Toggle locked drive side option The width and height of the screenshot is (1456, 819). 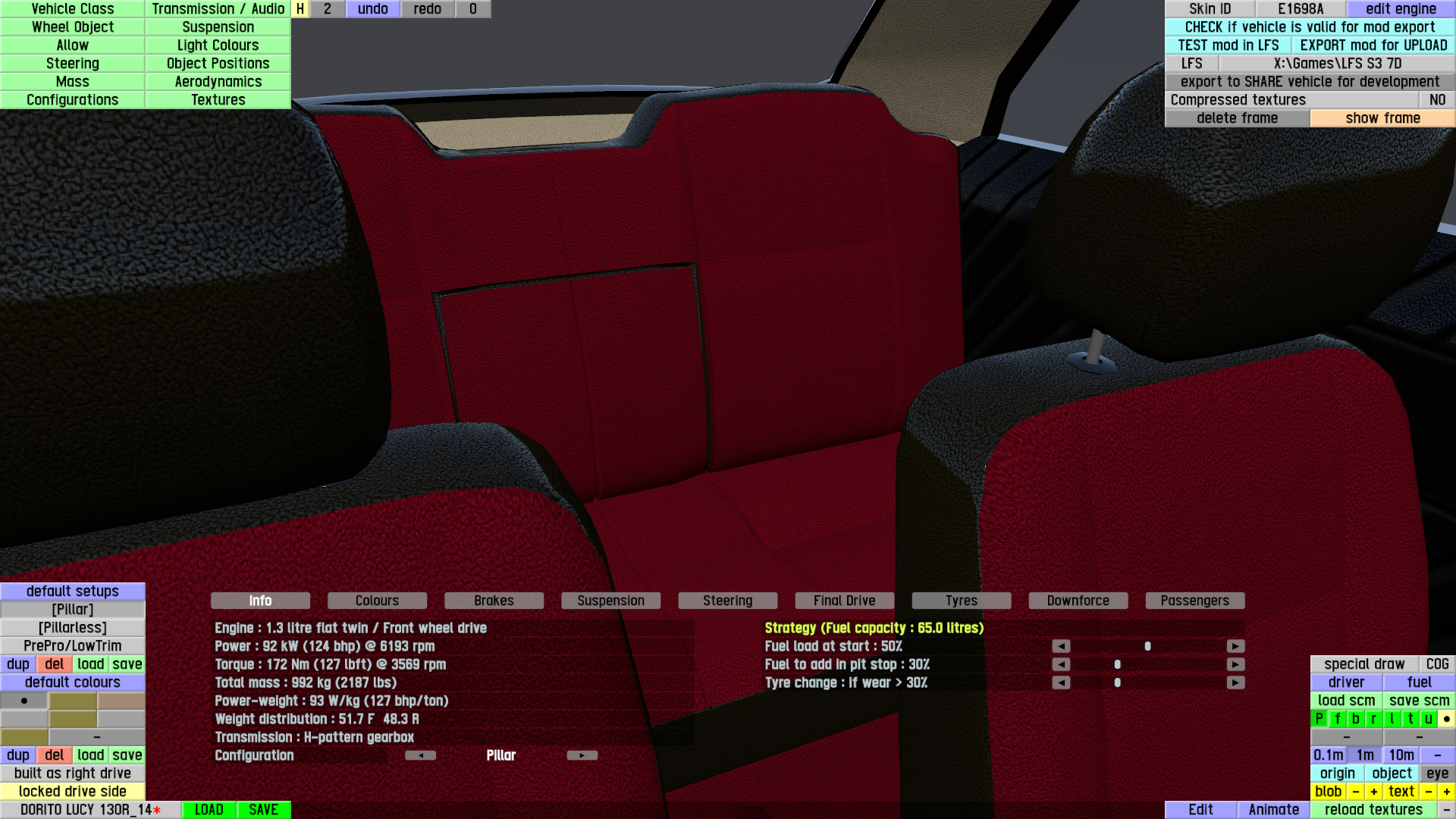pyautogui.click(x=73, y=792)
